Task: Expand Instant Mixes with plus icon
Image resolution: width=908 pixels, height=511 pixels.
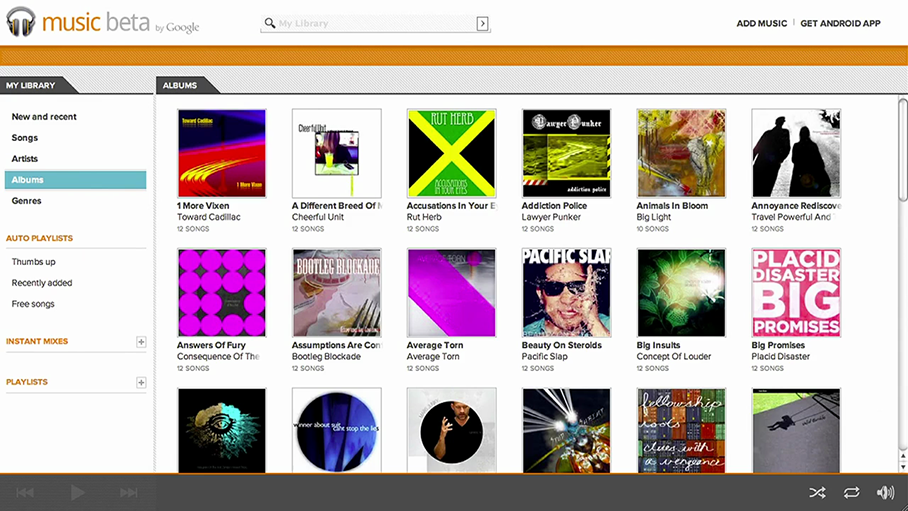Action: tap(141, 342)
